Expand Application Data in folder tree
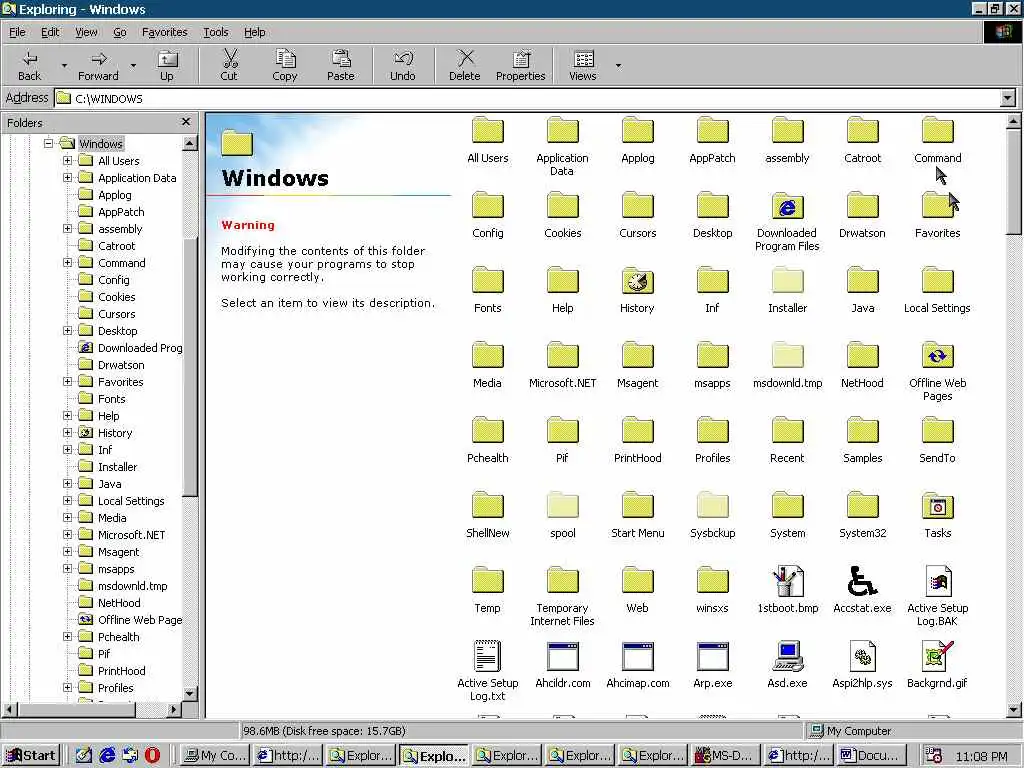Screen dimensions: 1024x768 tap(67, 177)
